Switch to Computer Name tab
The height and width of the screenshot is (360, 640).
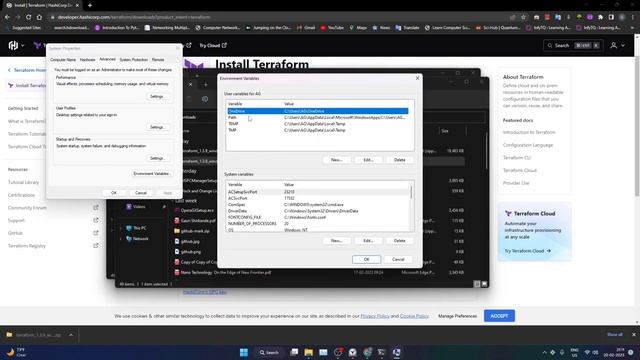pos(63,60)
